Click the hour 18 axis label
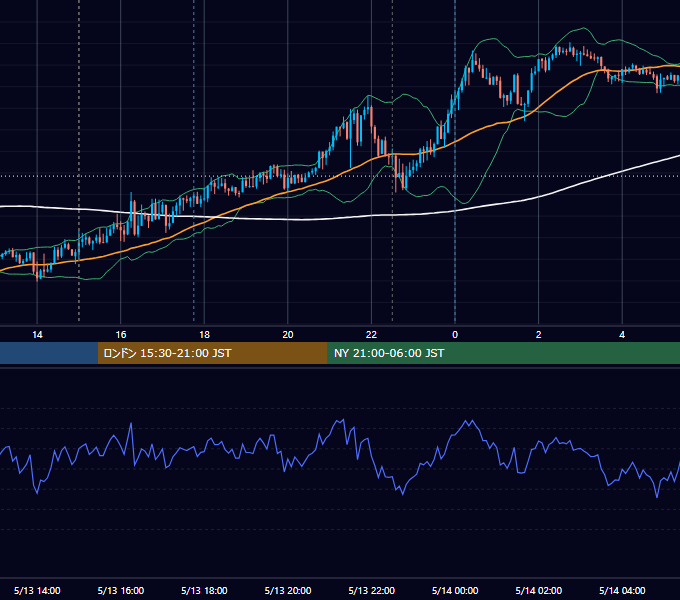This screenshot has width=680, height=600. pos(204,335)
